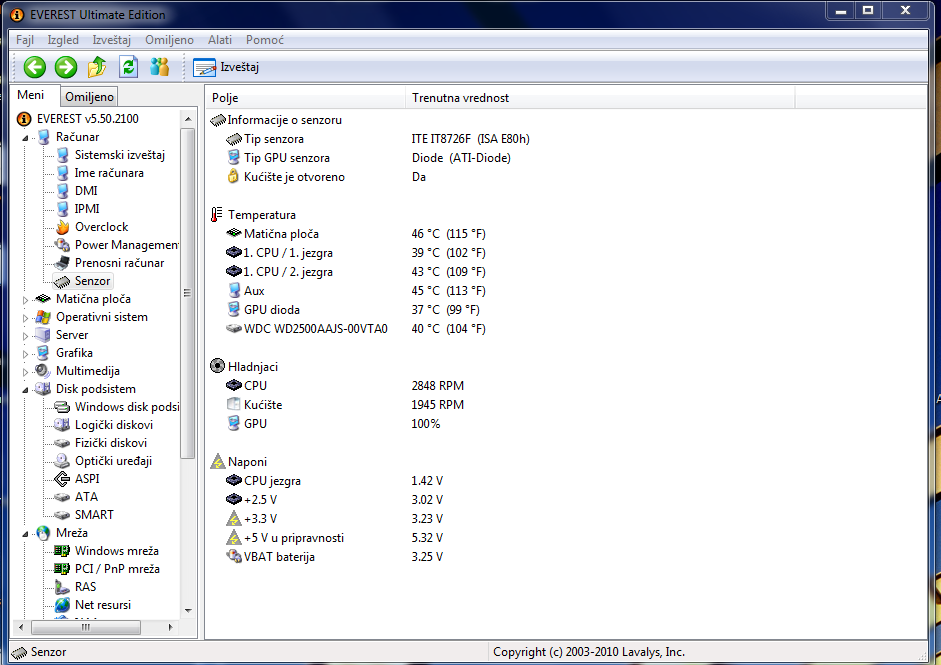This screenshot has width=941, height=665.
Task: Select the GPU dioda temperature row
Action: pos(271,310)
